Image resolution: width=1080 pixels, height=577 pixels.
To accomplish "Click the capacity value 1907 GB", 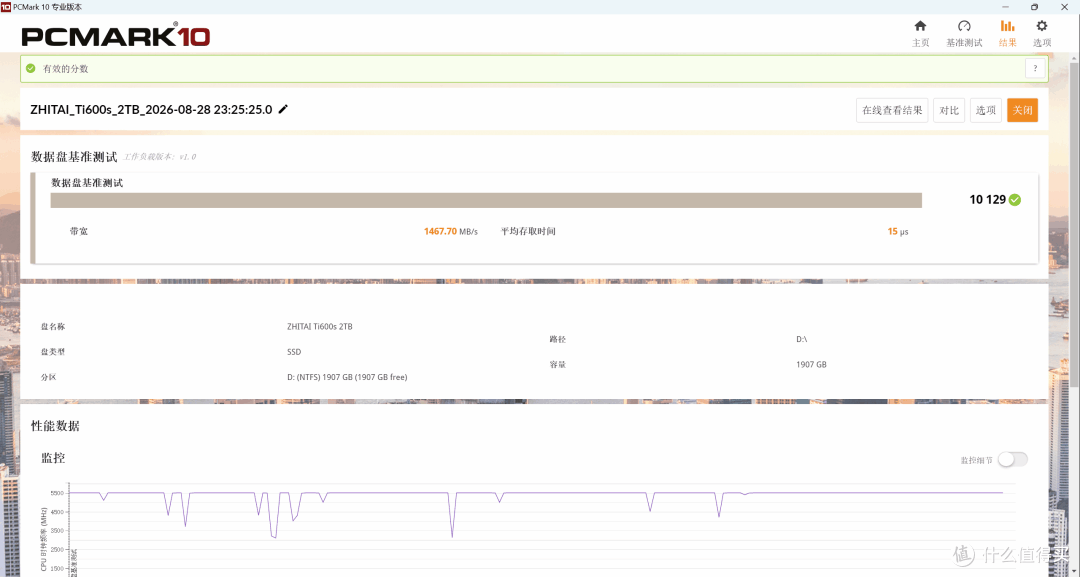I will (811, 364).
